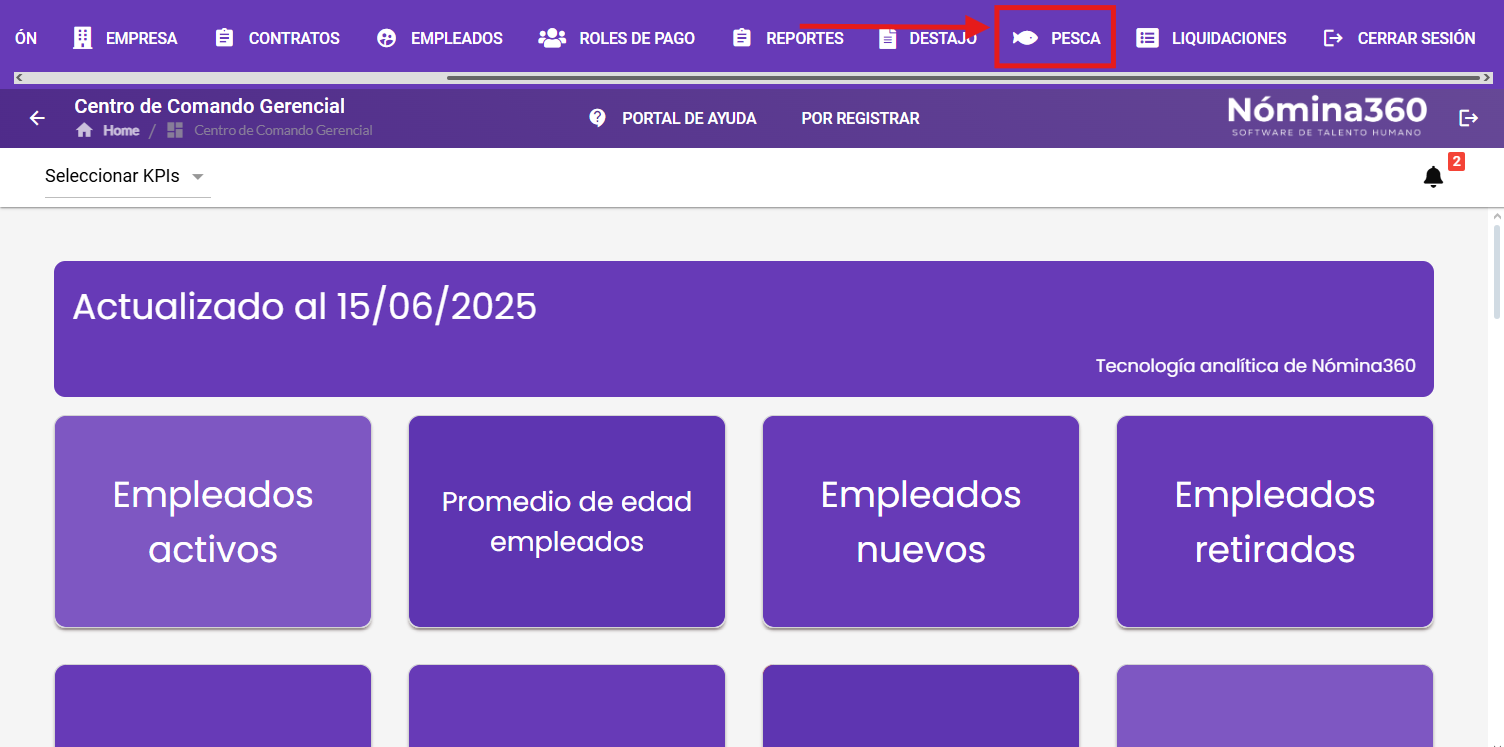Click the Empresa building icon
The width and height of the screenshot is (1504, 747).
pyautogui.click(x=83, y=38)
